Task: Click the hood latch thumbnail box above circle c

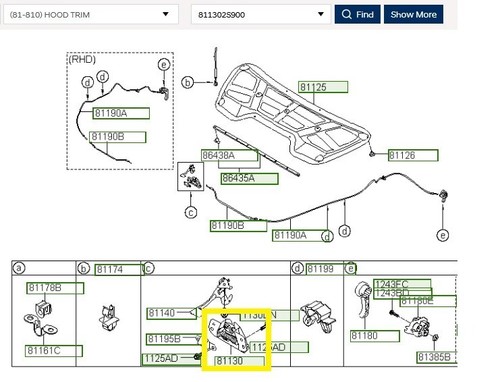Action: [x=190, y=176]
